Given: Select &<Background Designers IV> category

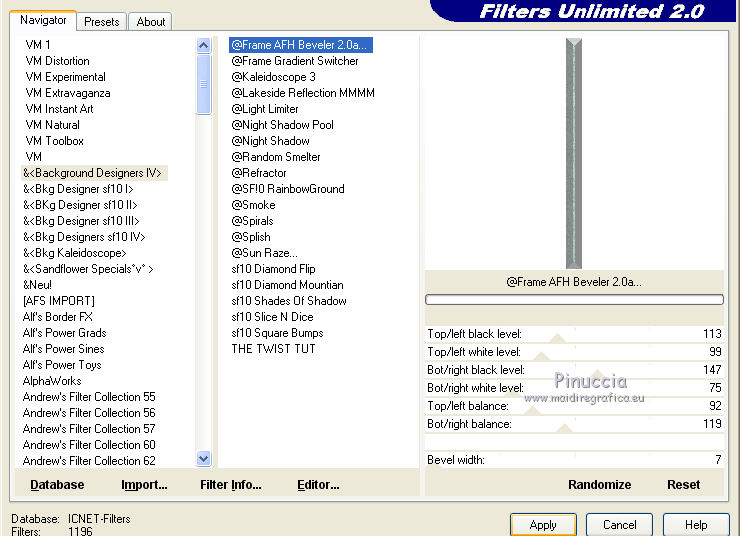Looking at the screenshot, I should 94,173.
